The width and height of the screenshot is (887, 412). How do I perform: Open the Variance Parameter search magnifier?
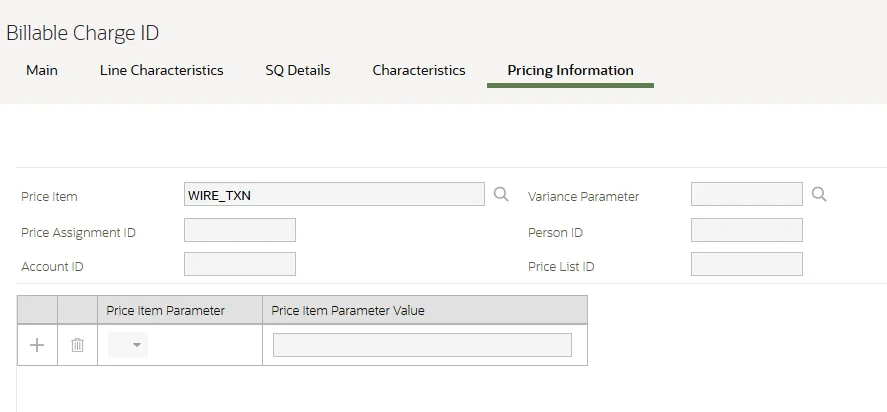pyautogui.click(x=819, y=195)
